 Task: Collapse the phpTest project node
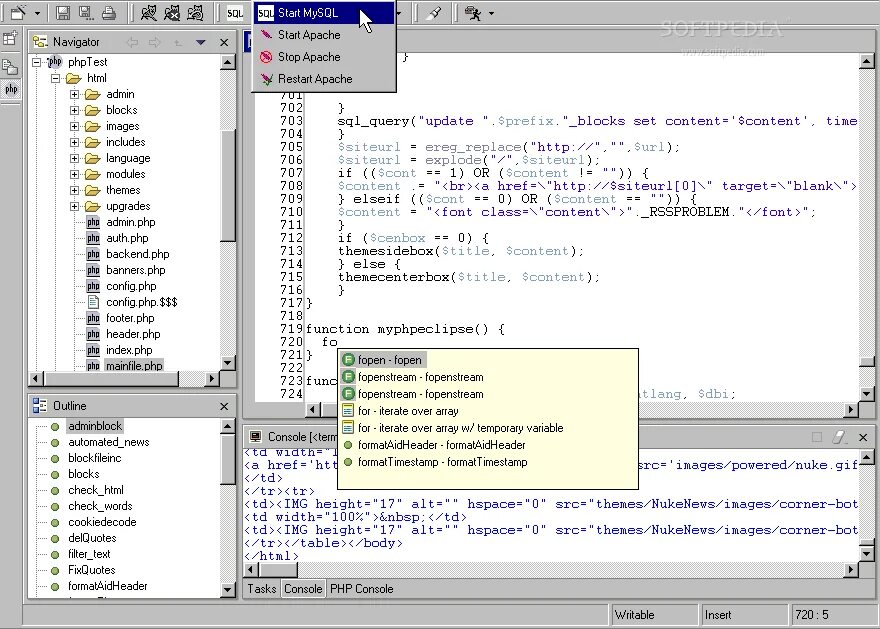click(36, 62)
